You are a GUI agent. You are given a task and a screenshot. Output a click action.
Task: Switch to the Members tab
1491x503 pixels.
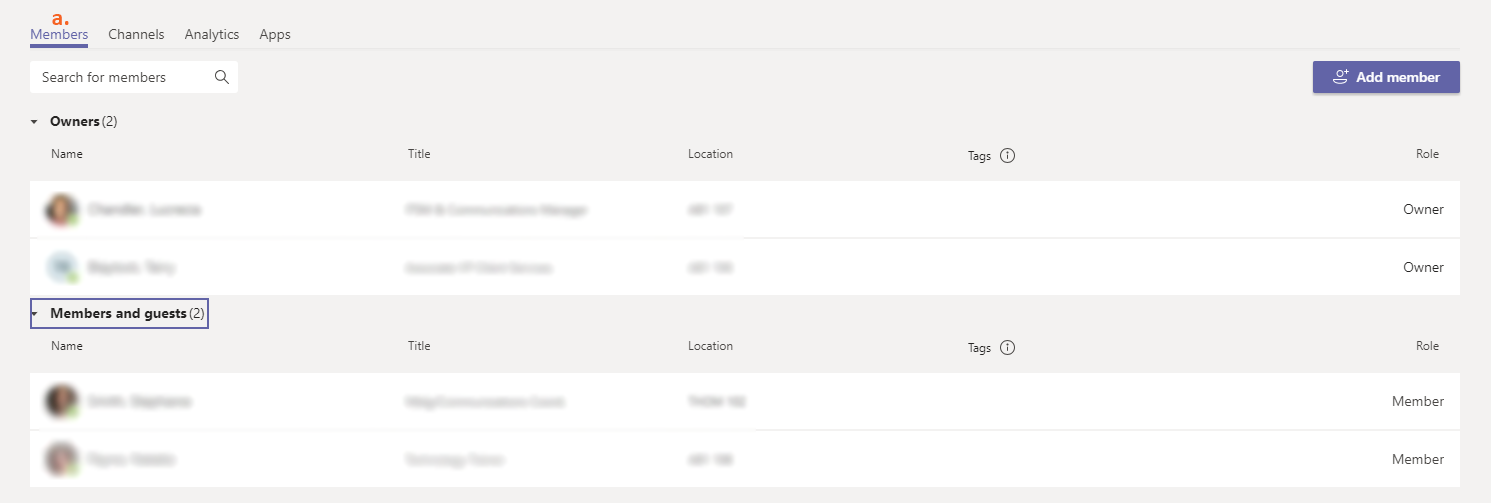coord(59,34)
